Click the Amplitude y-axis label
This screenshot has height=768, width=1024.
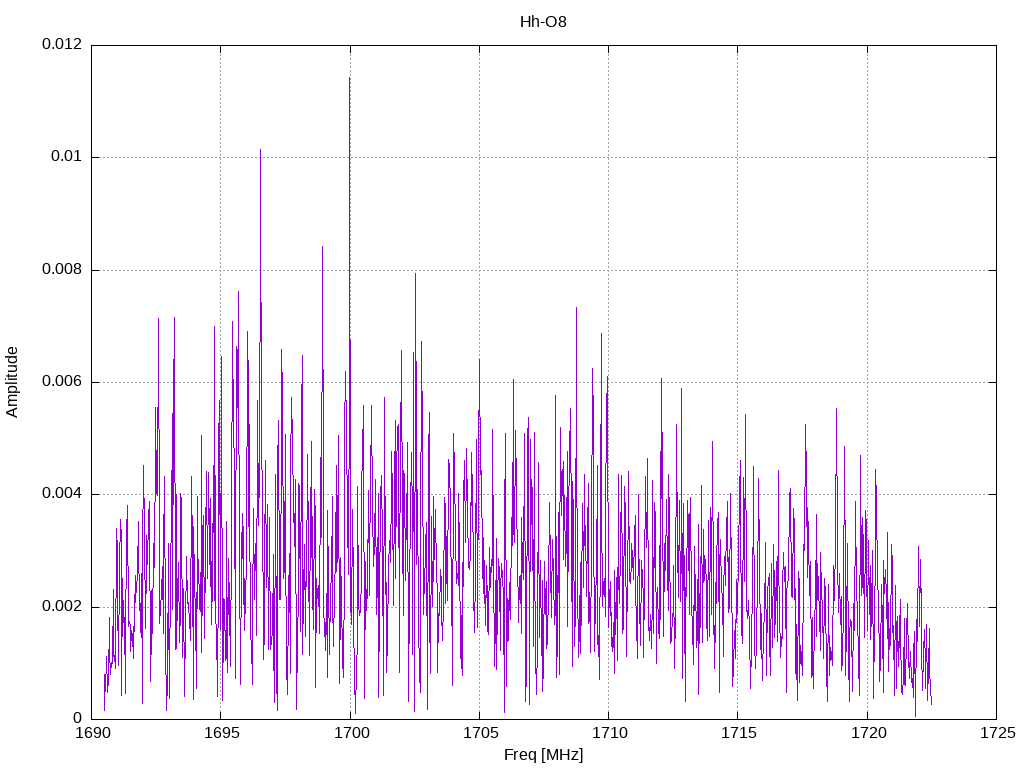pyautogui.click(x=12, y=382)
